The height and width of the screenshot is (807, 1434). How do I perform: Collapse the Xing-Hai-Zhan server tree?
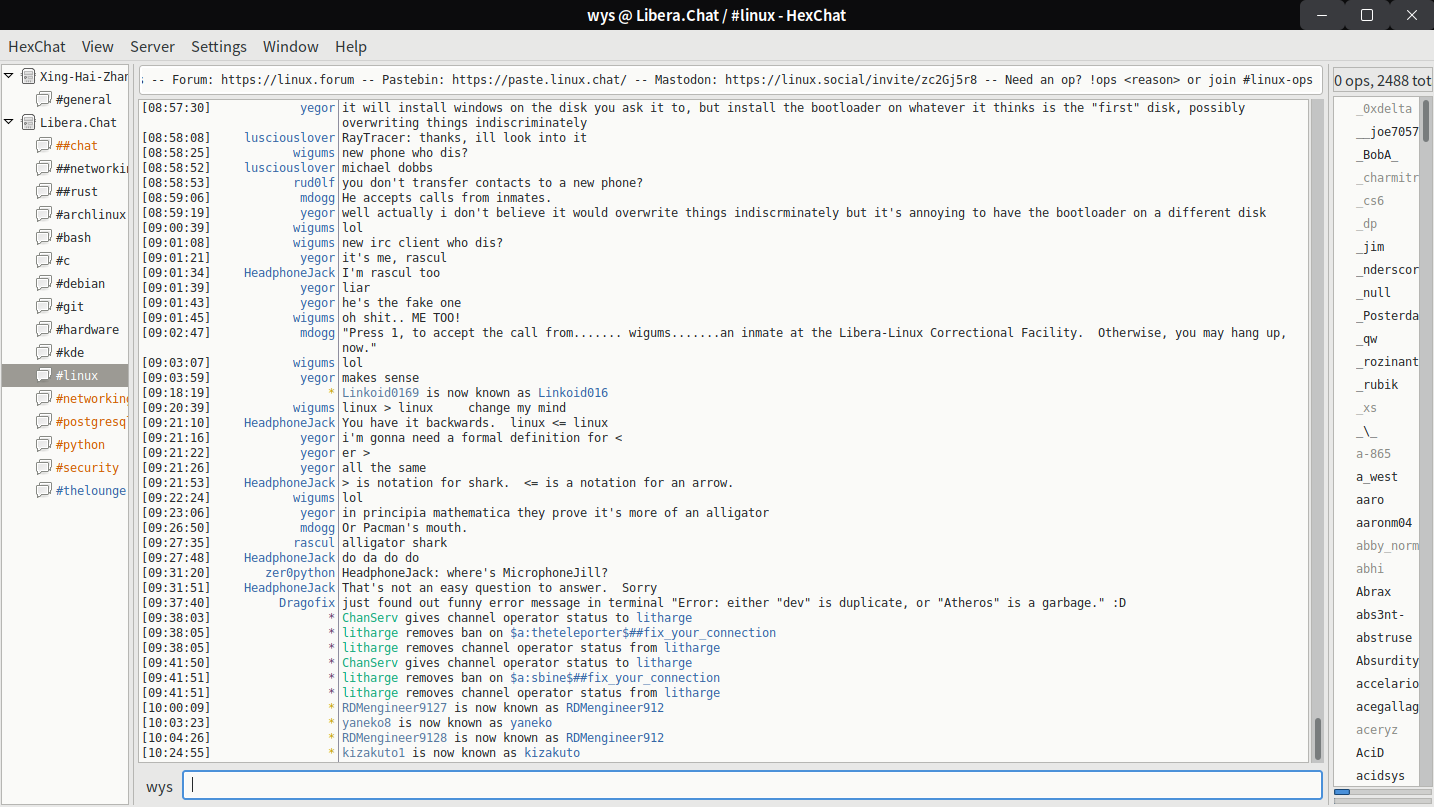[9, 76]
